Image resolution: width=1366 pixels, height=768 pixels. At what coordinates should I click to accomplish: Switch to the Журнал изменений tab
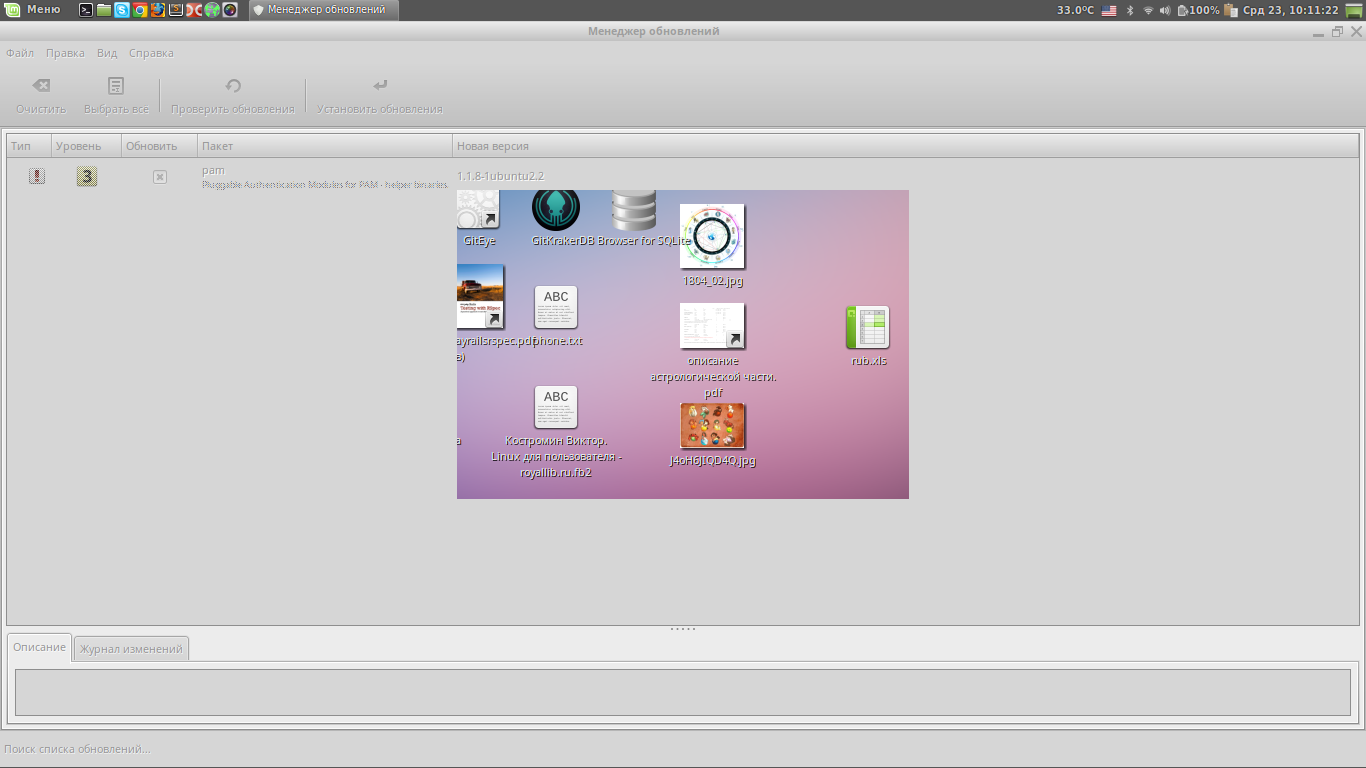pos(131,649)
